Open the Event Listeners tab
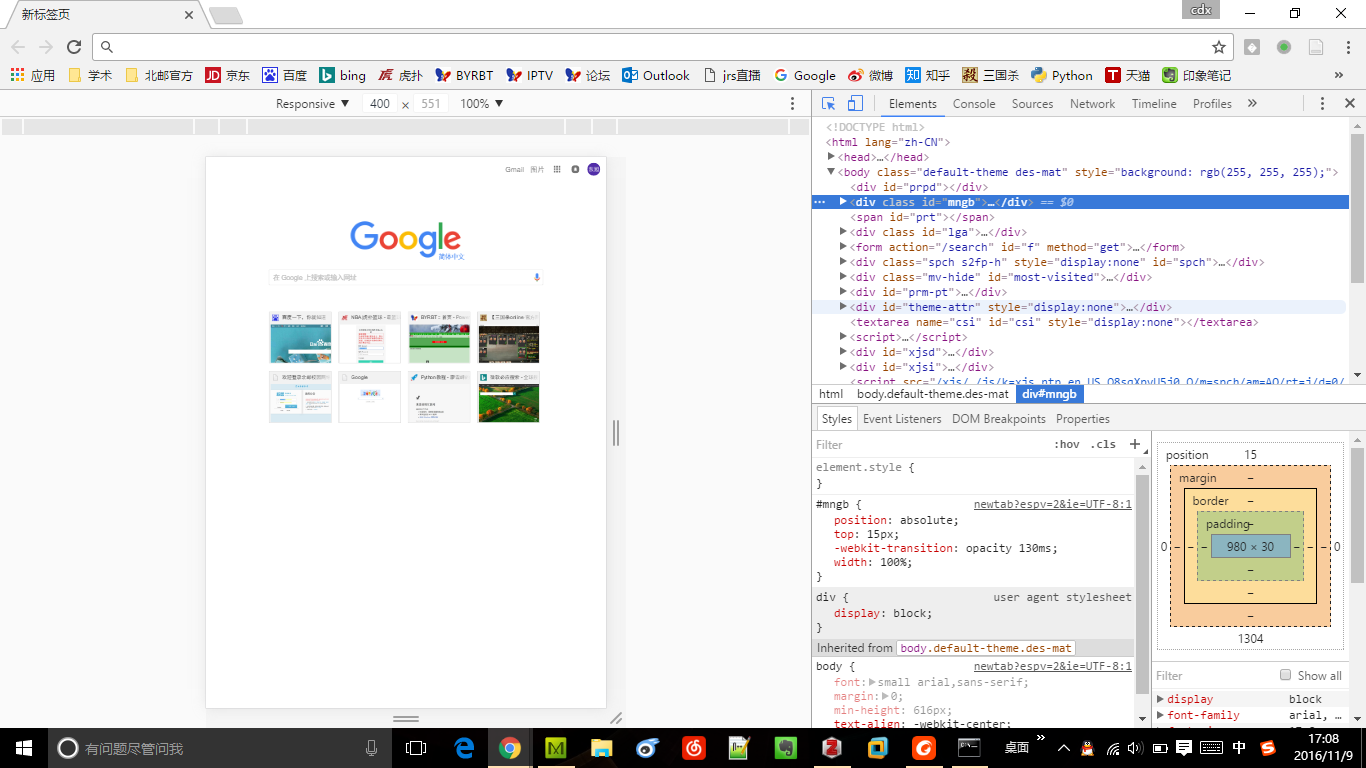Image resolution: width=1366 pixels, height=768 pixels. click(x=902, y=419)
